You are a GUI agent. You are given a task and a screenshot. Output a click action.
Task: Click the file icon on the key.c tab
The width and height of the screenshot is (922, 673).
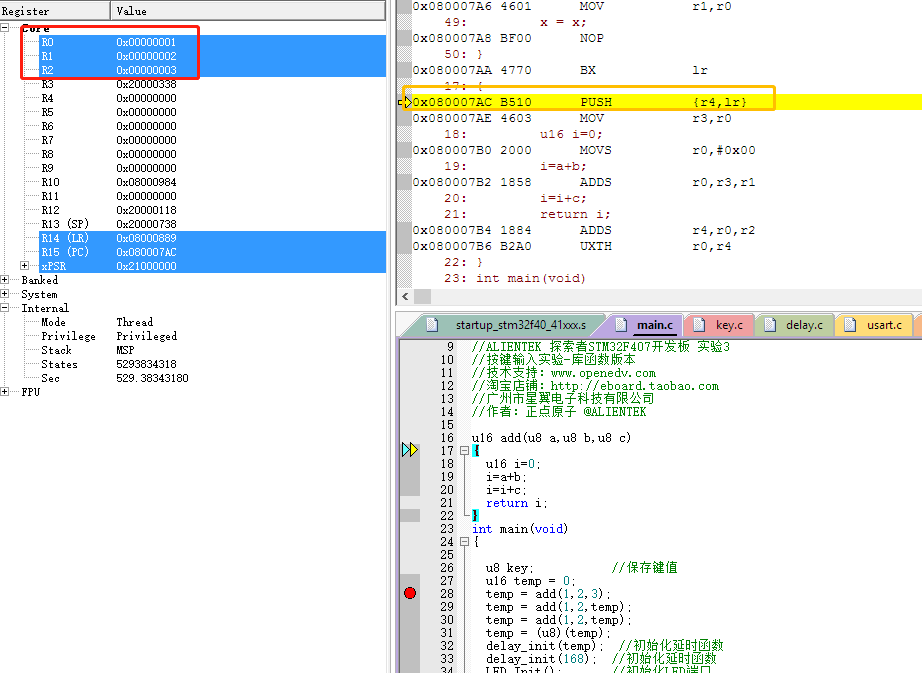(x=699, y=324)
